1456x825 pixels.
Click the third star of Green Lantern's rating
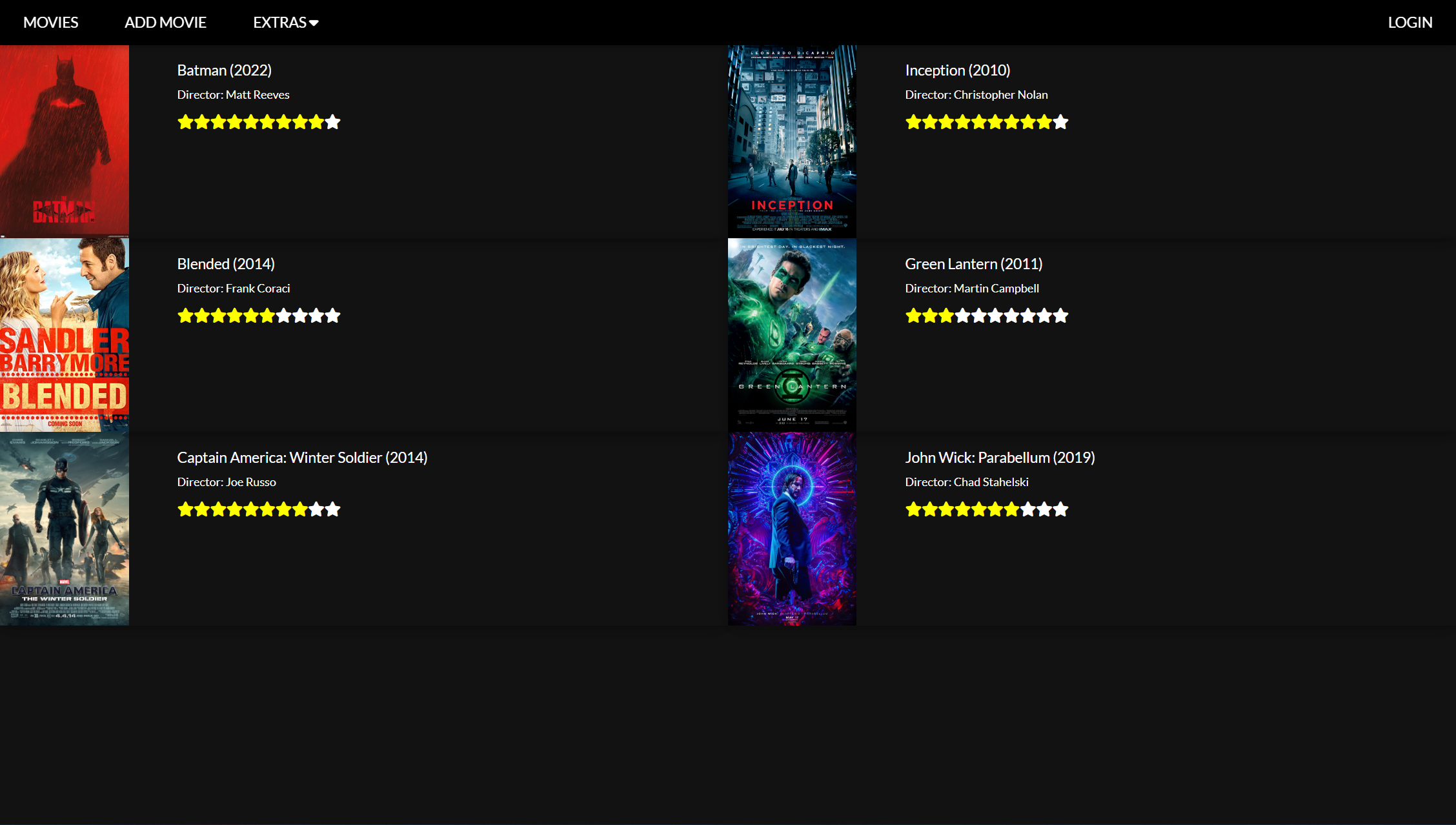(945, 315)
